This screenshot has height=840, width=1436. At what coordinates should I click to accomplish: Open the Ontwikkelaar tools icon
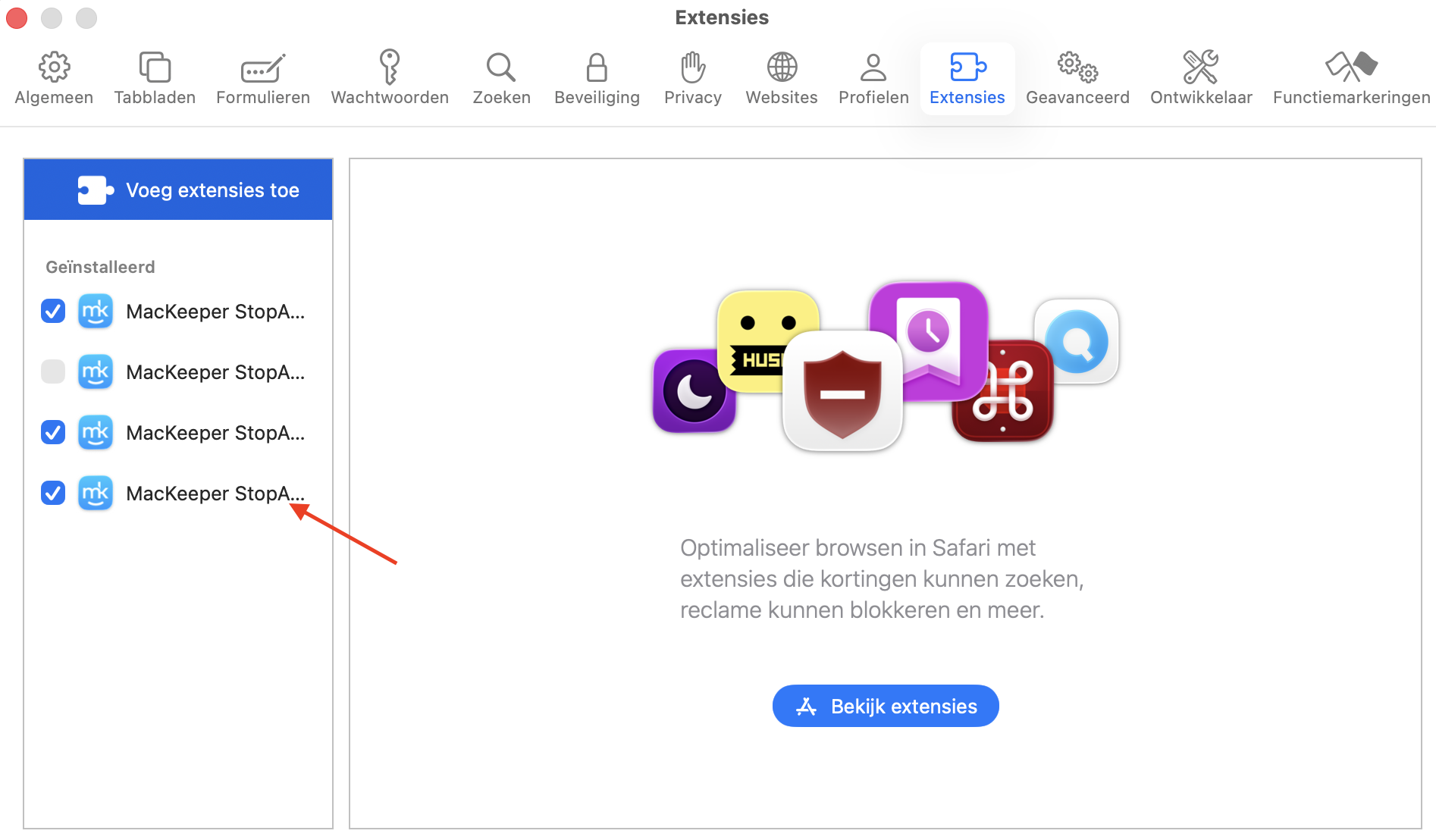click(1201, 67)
